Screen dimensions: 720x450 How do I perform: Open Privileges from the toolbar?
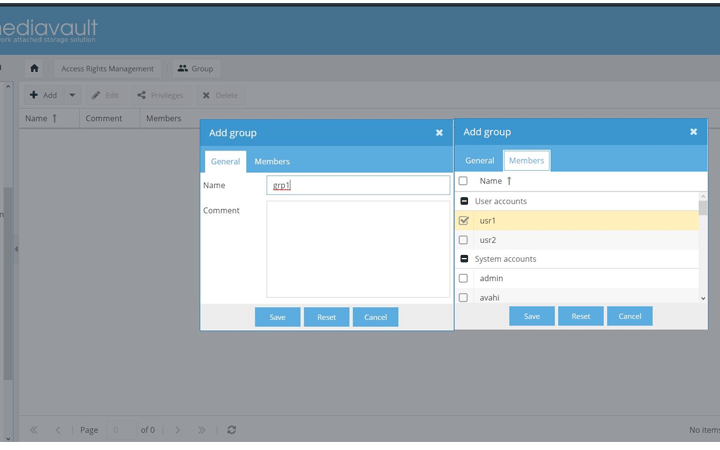tap(161, 95)
